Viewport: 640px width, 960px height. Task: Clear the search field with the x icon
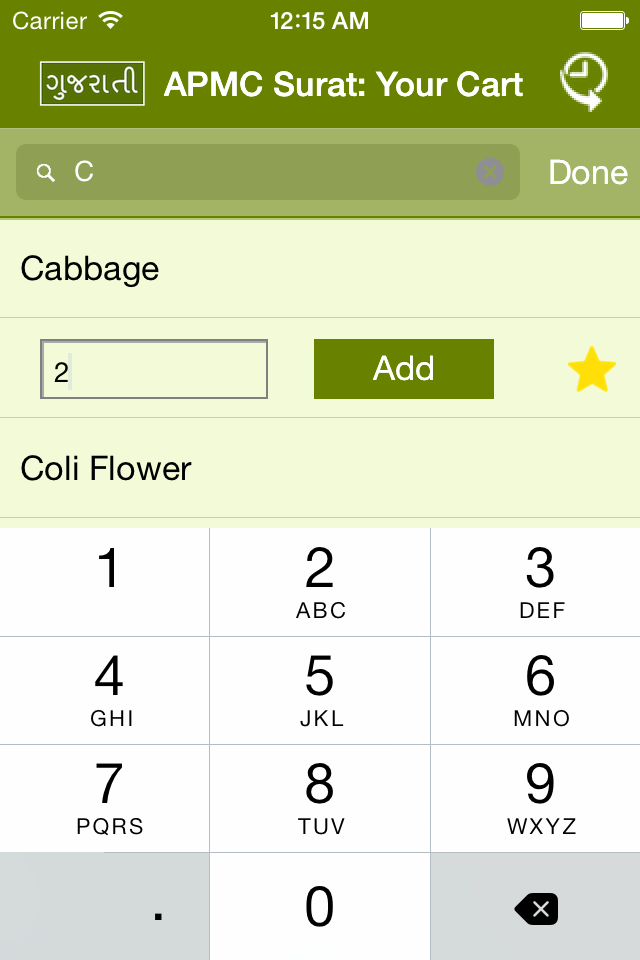pos(490,172)
